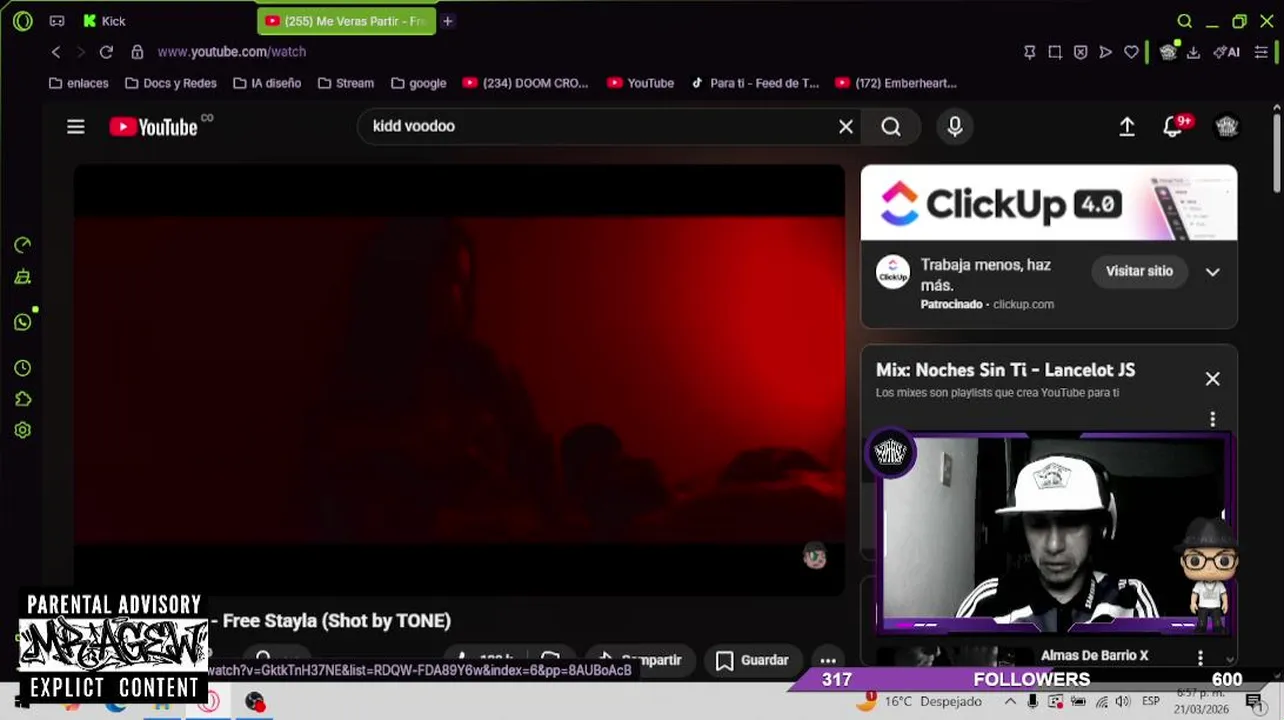
Task: Open weather widget 16°C Despejado
Action: pos(918,701)
